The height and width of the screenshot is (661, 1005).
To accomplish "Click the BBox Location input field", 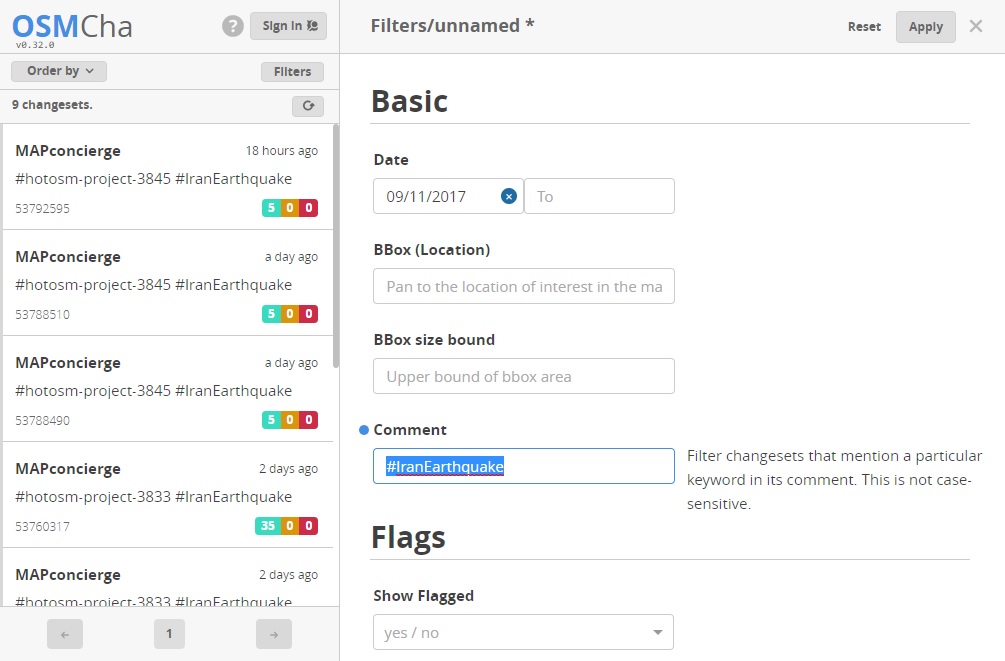I will (x=524, y=286).
